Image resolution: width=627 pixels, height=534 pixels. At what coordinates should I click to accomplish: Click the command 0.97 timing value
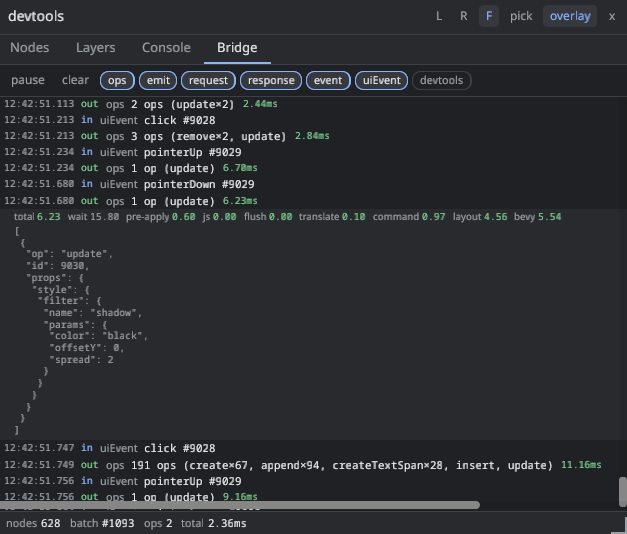[x=409, y=217]
